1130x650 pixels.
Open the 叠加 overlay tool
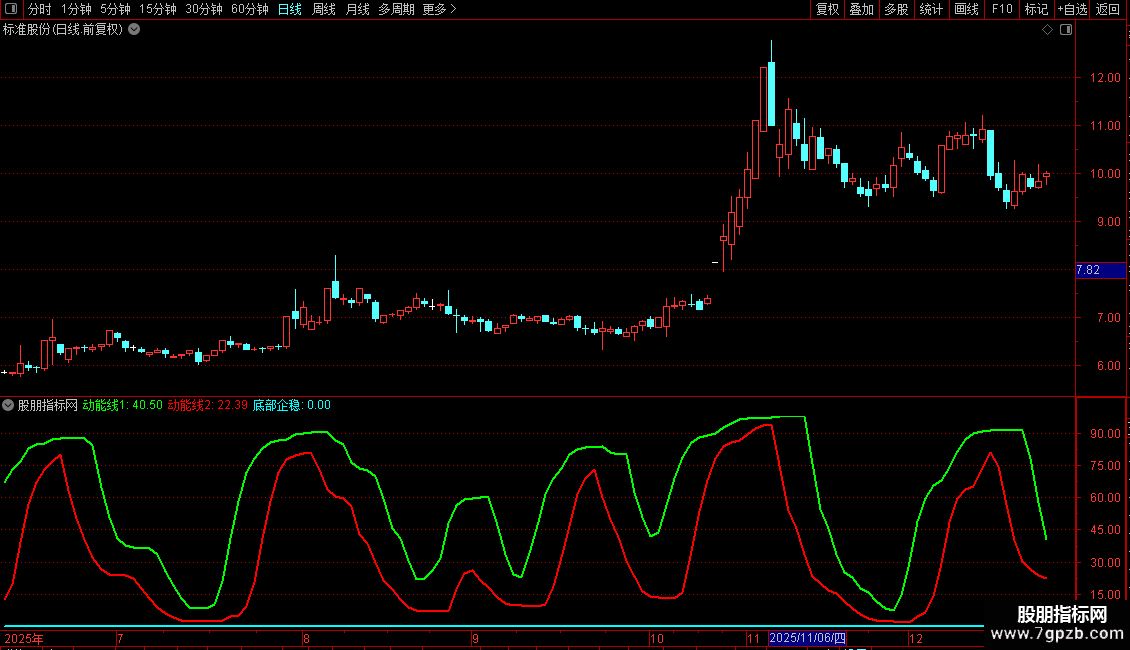pyautogui.click(x=861, y=9)
